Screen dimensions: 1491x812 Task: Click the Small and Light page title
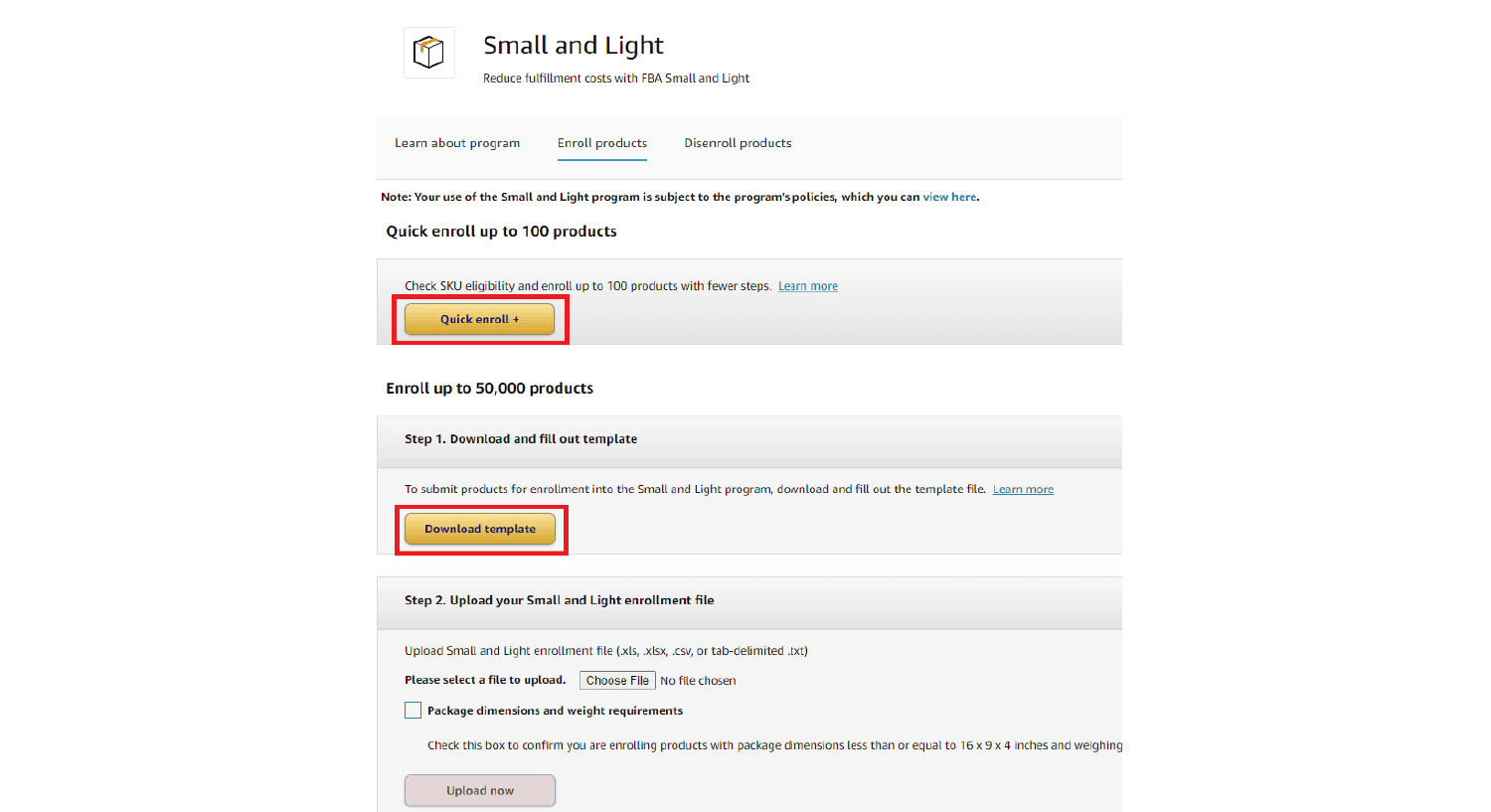574,46
